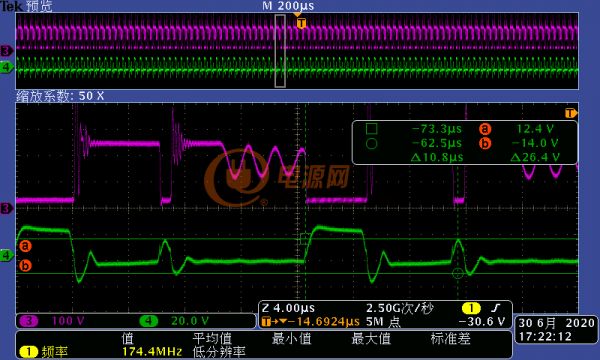Click the channel 3 ground marker in zoom view

pyautogui.click(x=7, y=209)
